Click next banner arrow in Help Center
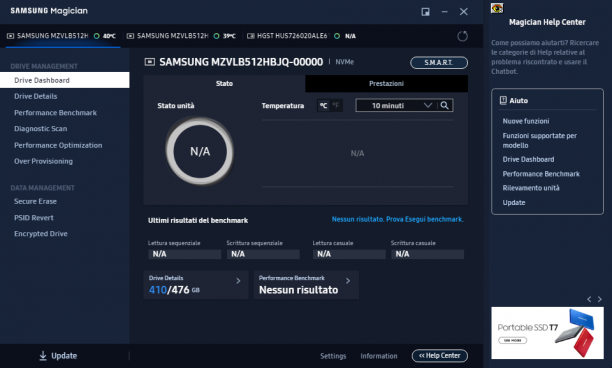 click(600, 299)
